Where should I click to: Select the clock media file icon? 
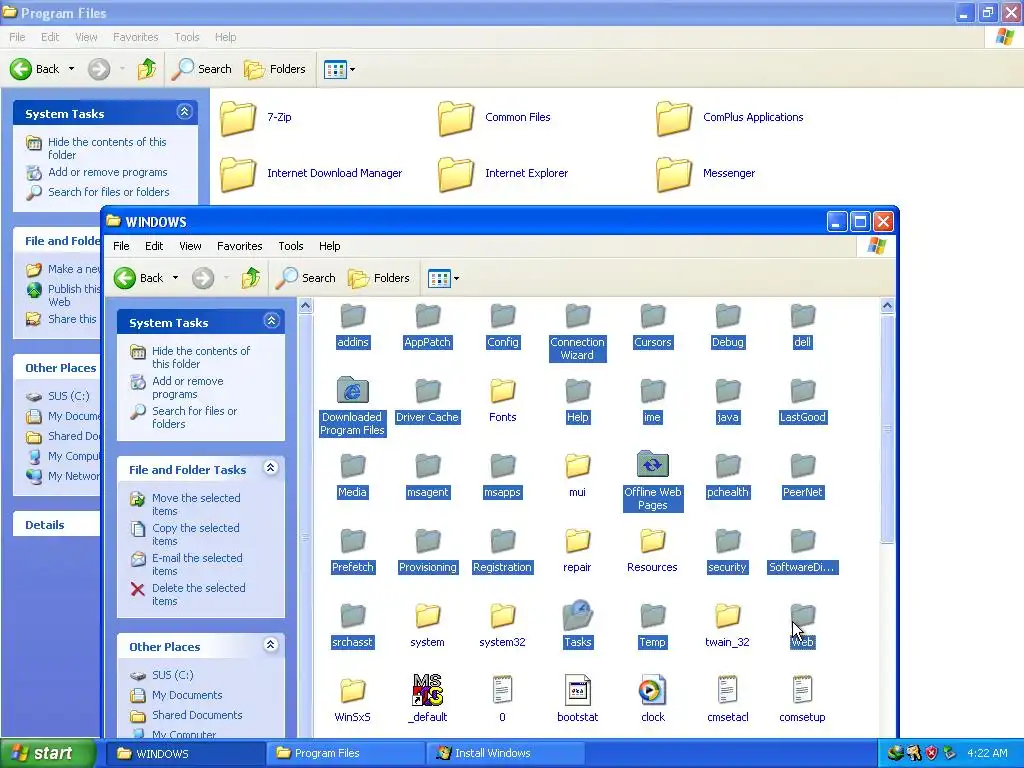pos(652,690)
